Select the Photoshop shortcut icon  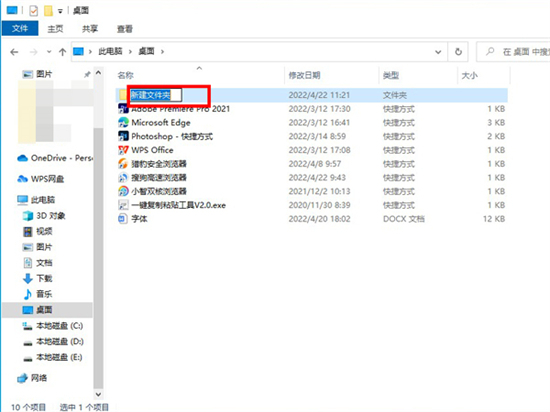pyautogui.click(x=123, y=136)
